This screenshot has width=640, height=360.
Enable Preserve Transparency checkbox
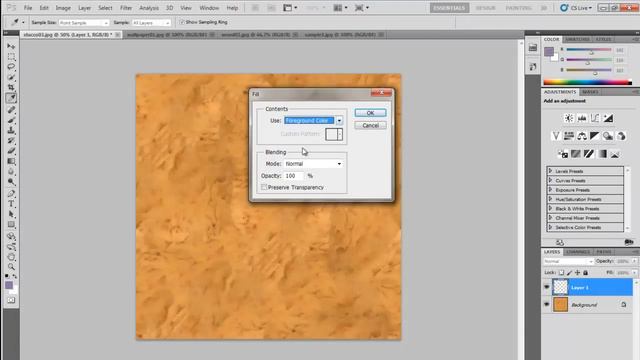tap(264, 187)
